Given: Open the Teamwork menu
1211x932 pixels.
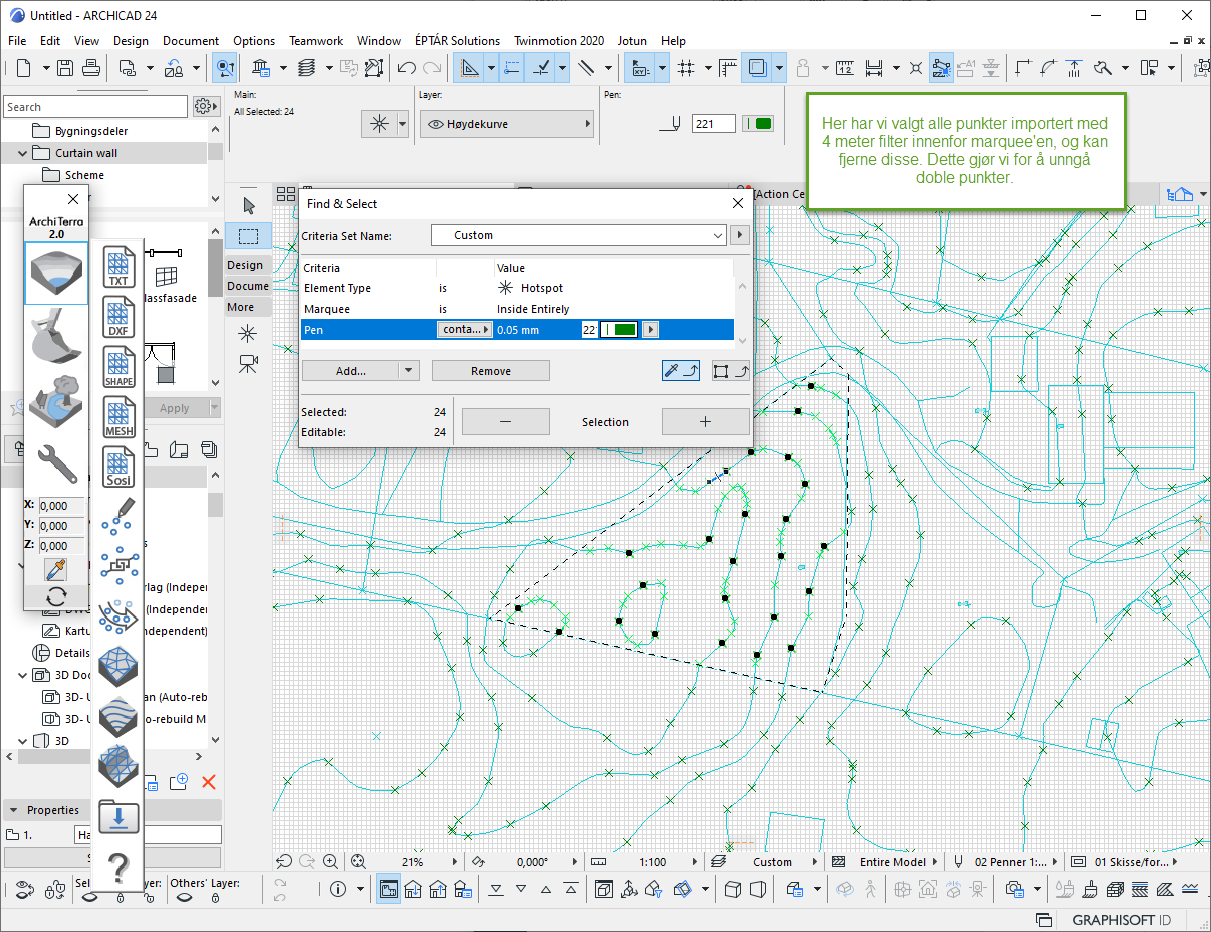Looking at the screenshot, I should coord(316,41).
